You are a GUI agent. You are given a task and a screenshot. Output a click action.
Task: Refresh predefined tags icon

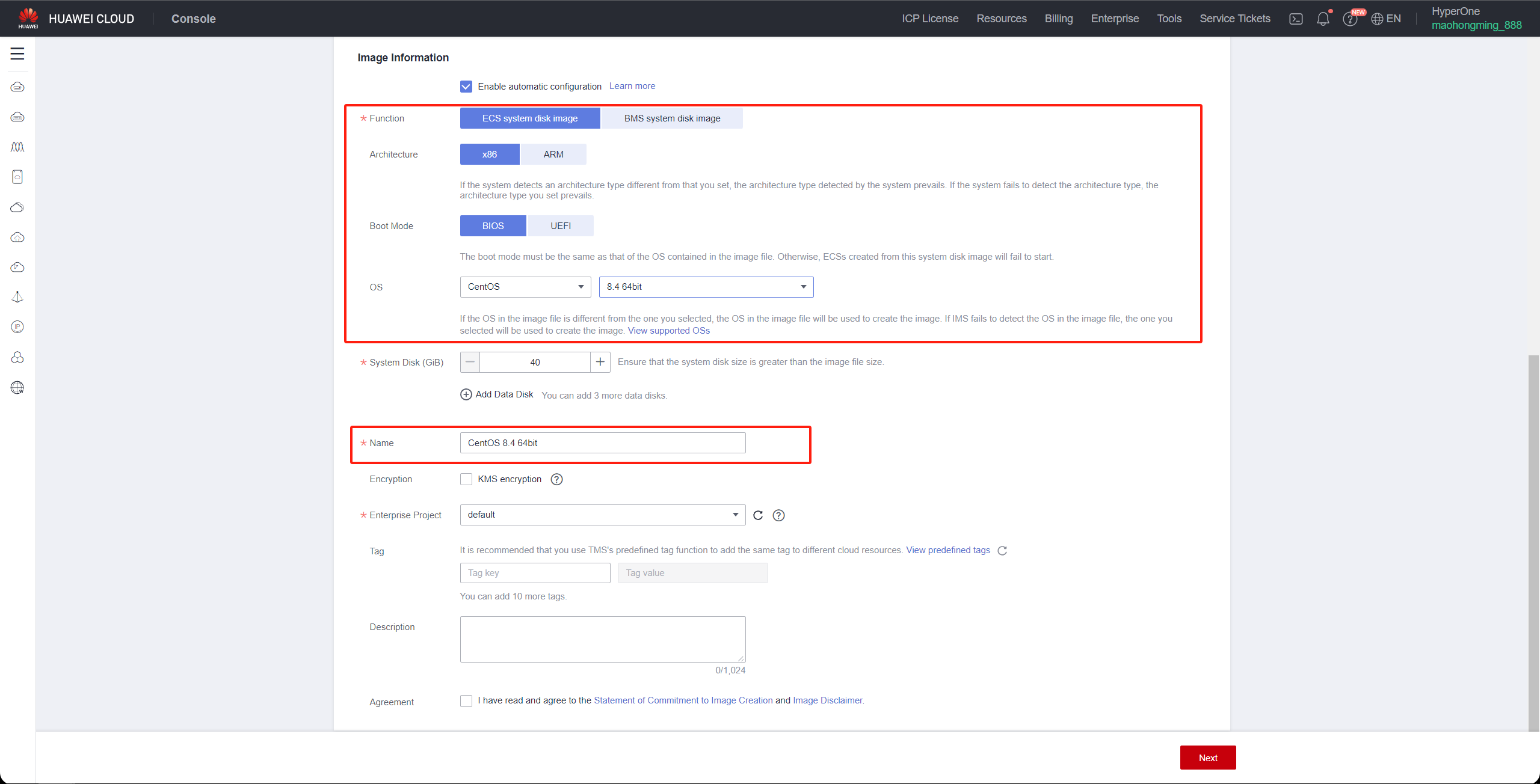1002,551
